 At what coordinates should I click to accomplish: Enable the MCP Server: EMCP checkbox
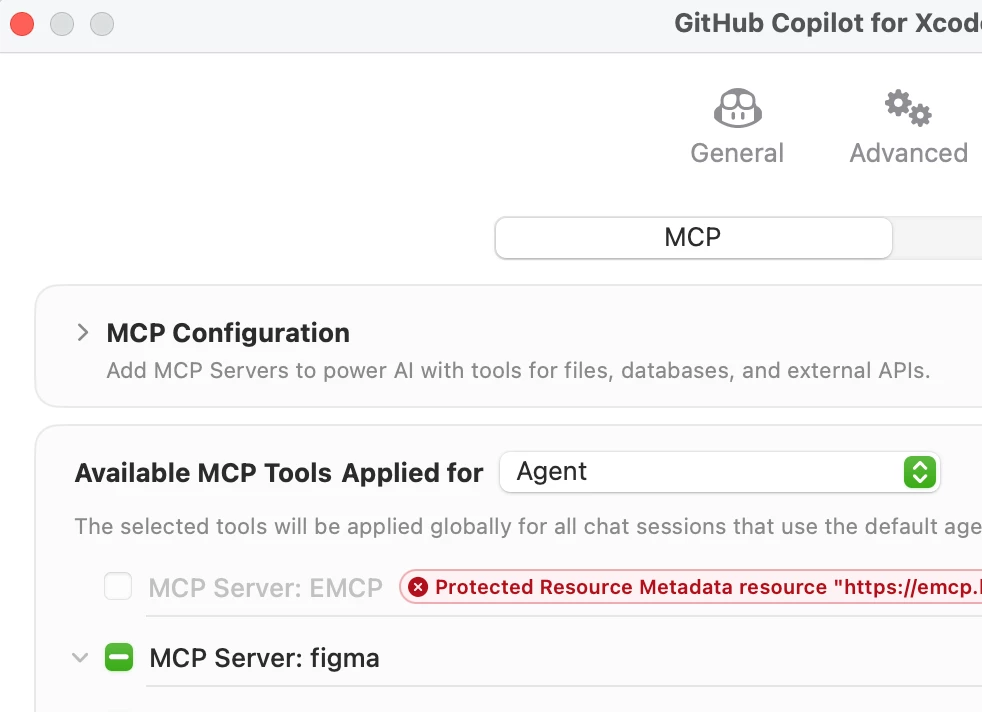(x=118, y=587)
